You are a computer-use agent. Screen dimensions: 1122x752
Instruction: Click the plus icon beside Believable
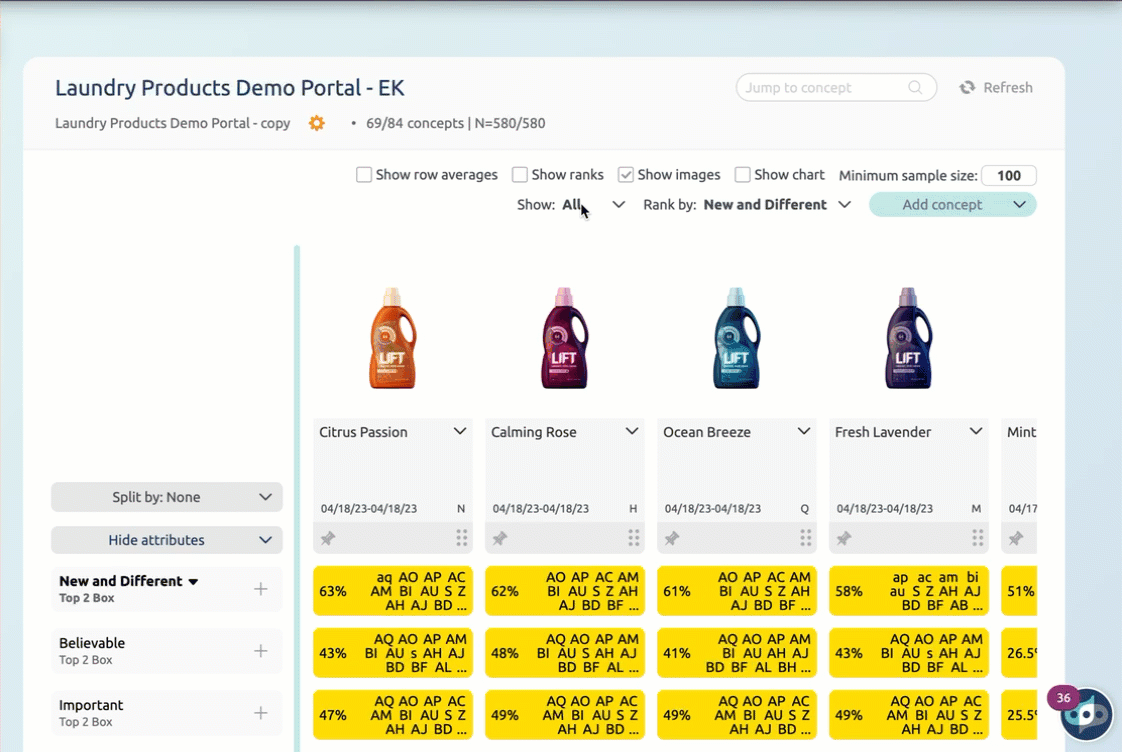point(261,651)
